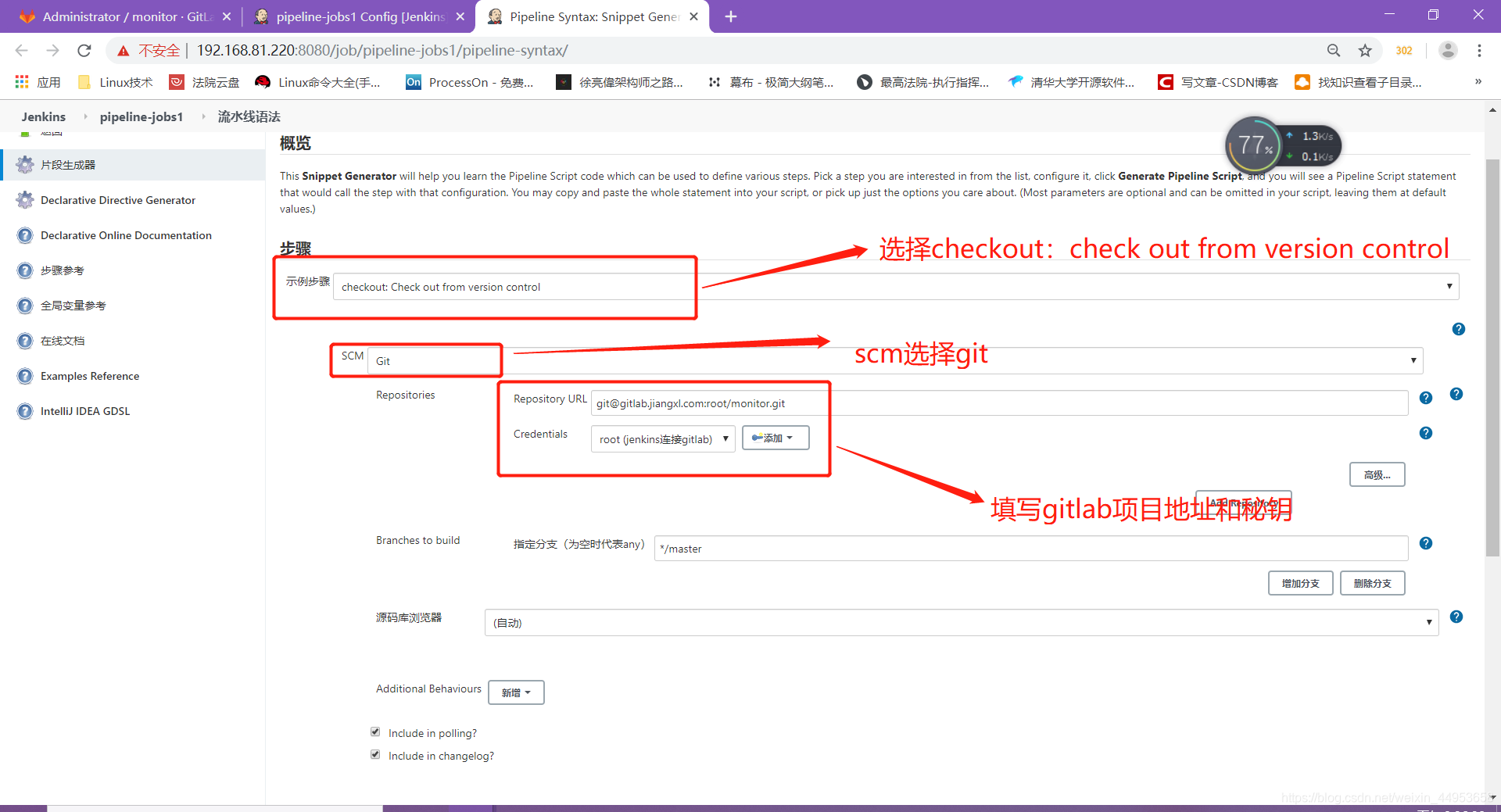Close the pipeline-jobs1 Config tab
This screenshot has width=1501, height=812.
pyautogui.click(x=460, y=16)
